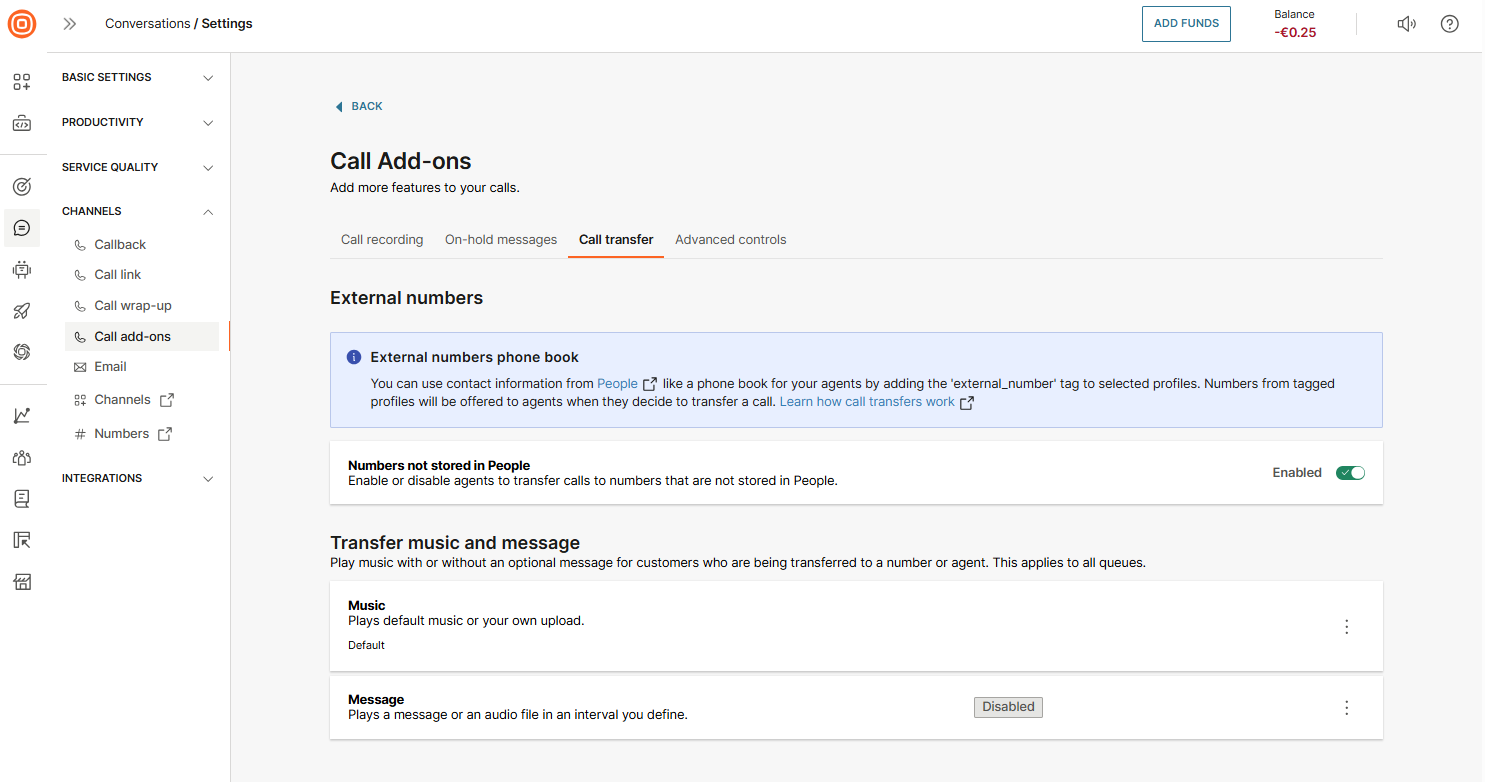The width and height of the screenshot is (1485, 782).
Task: Select Call wrap-up in the Channels list
Action: 133,306
